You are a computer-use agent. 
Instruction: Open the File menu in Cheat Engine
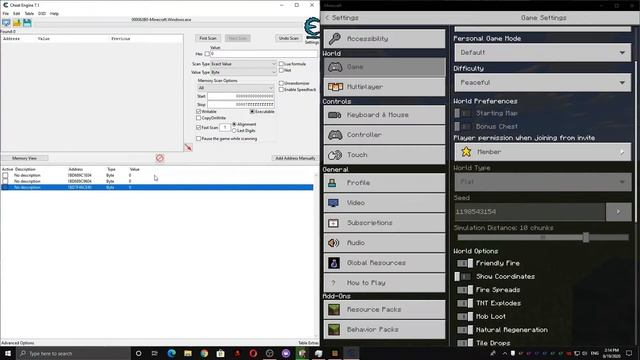[6, 13]
